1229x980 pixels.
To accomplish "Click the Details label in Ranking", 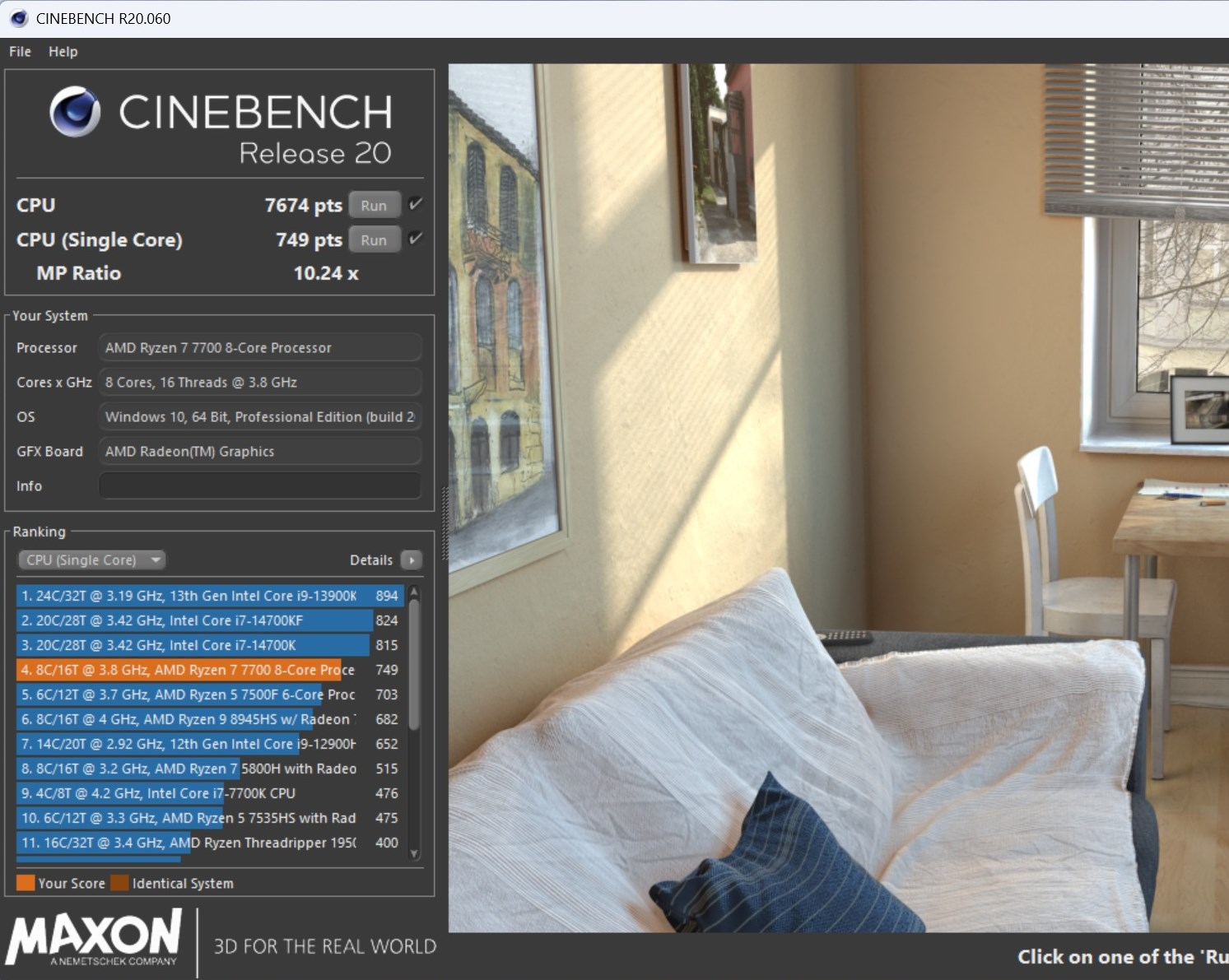I will click(x=371, y=560).
